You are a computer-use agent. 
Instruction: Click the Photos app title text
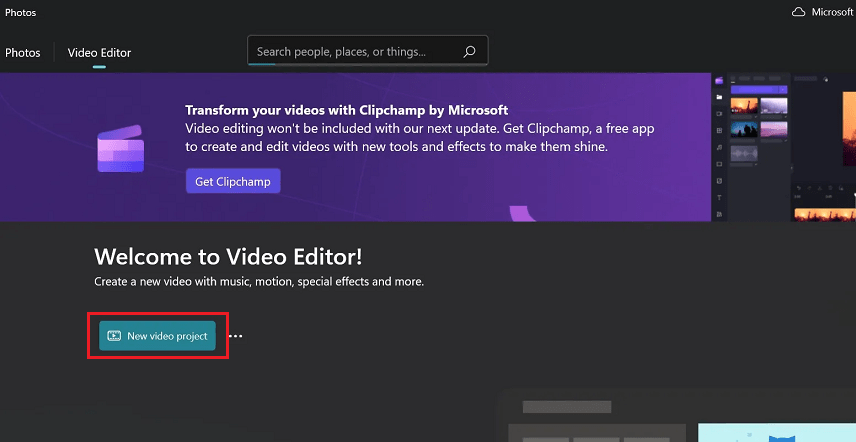tap(21, 13)
